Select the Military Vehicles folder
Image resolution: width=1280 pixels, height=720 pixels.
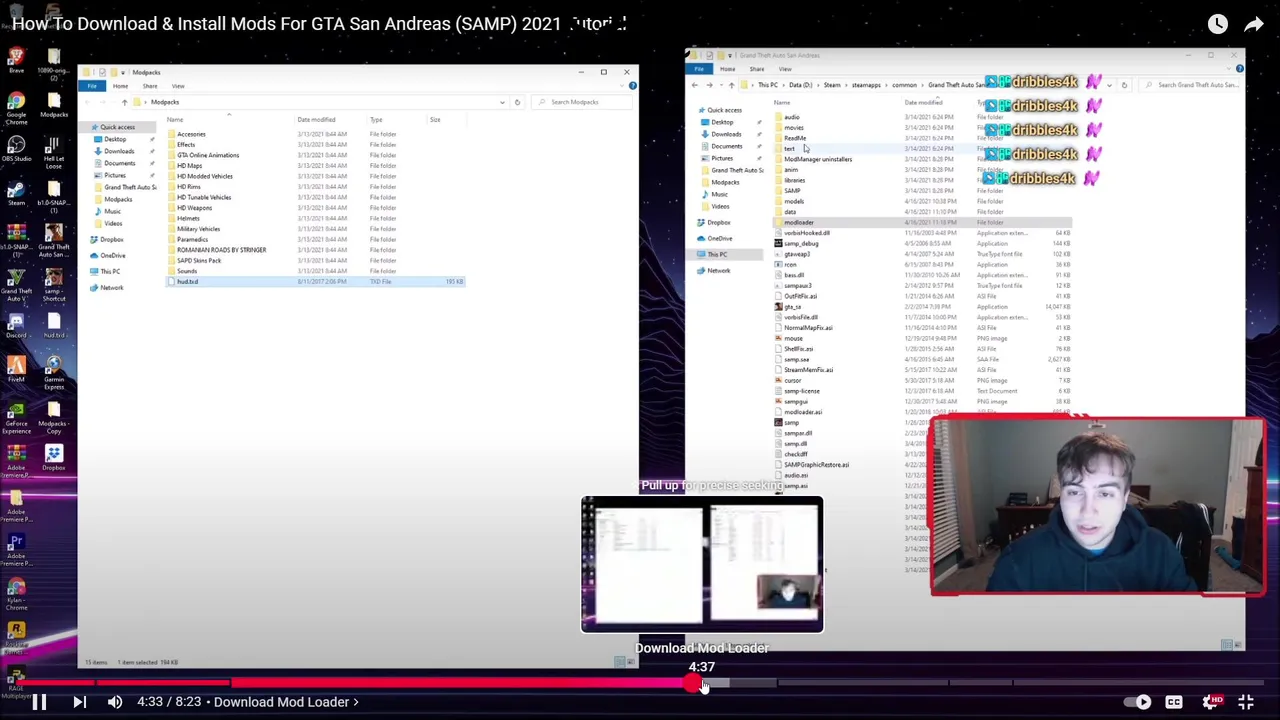pyautogui.click(x=198, y=229)
